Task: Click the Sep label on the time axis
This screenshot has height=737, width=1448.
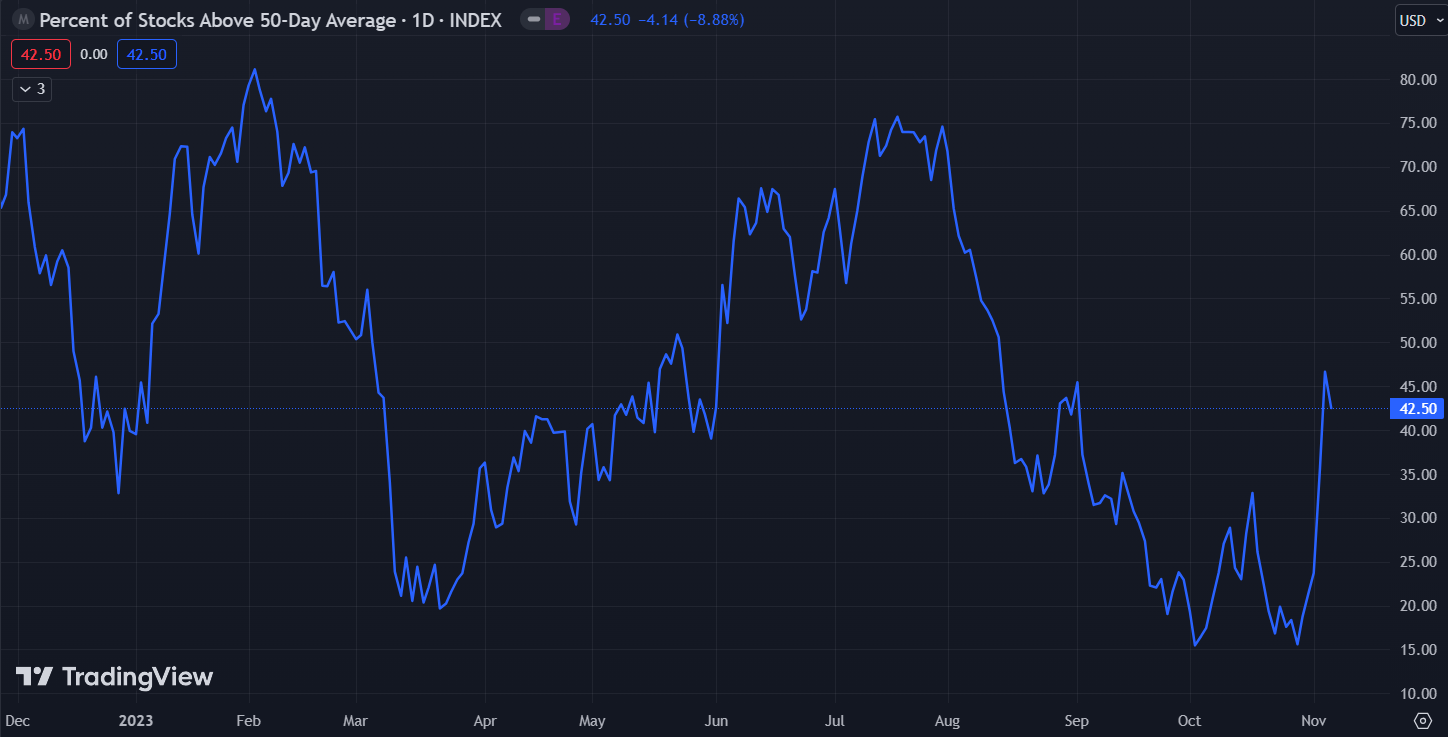Action: 1077,720
